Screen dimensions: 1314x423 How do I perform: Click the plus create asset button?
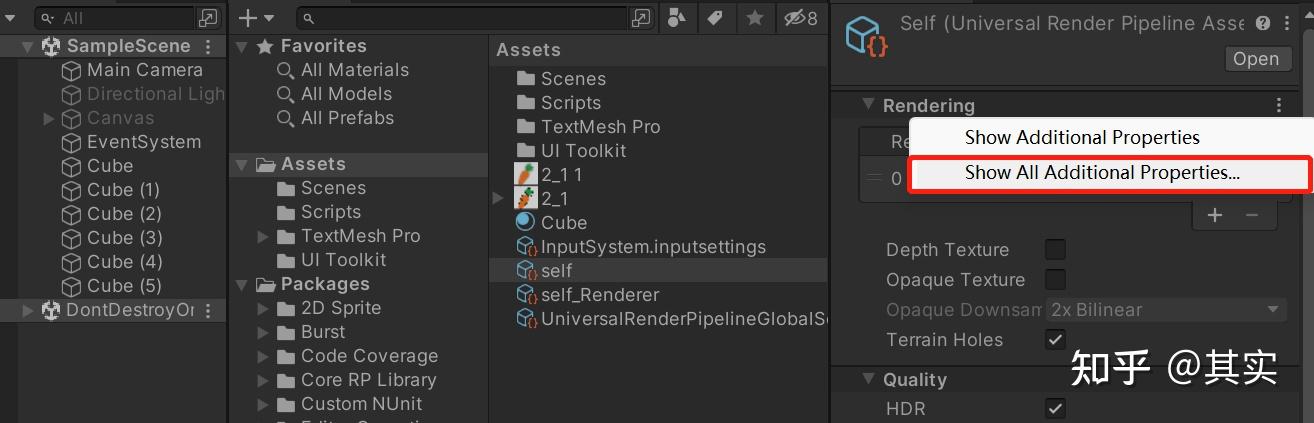click(x=254, y=18)
